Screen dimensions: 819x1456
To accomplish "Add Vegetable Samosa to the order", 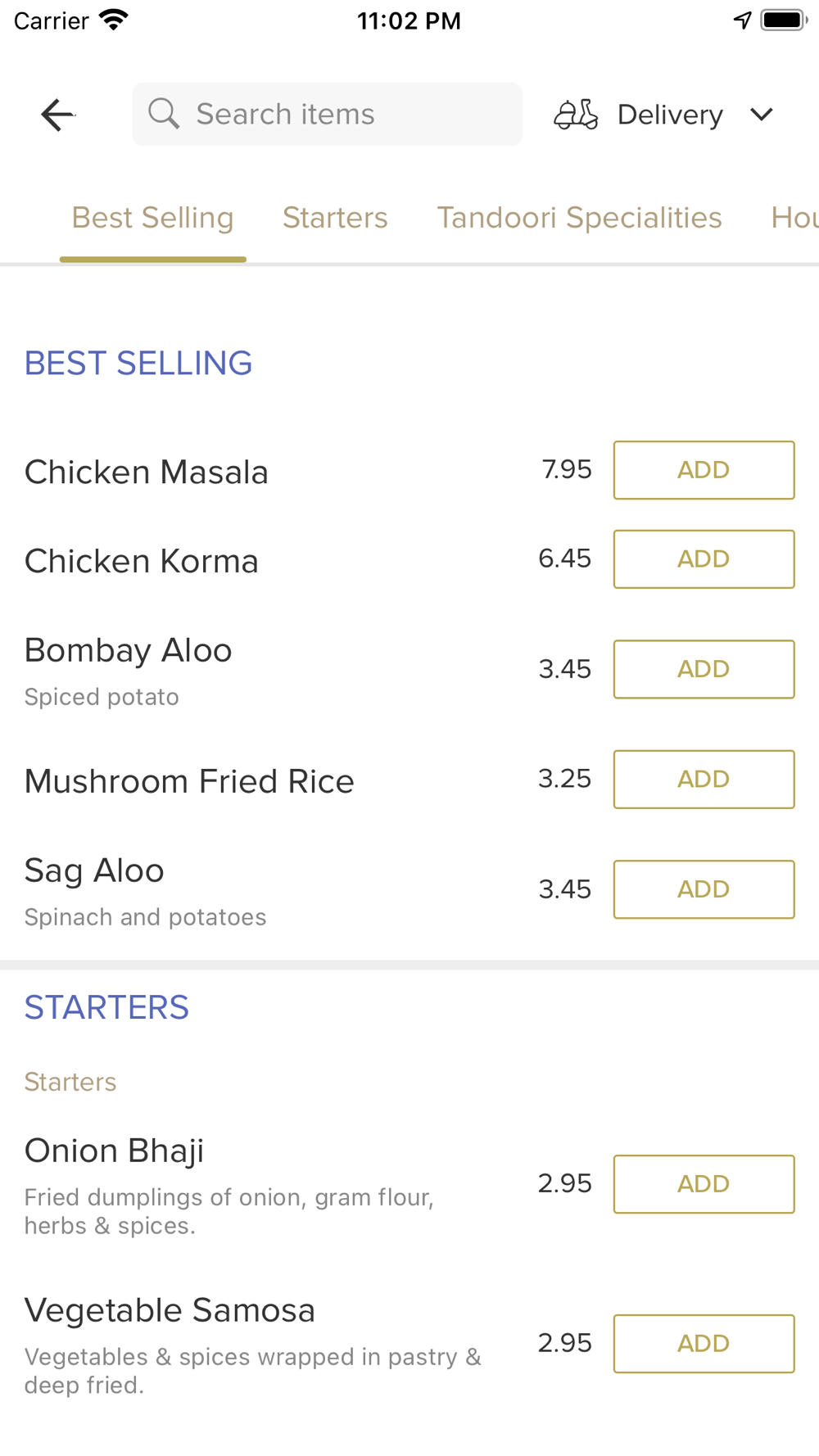I will pos(704,1344).
